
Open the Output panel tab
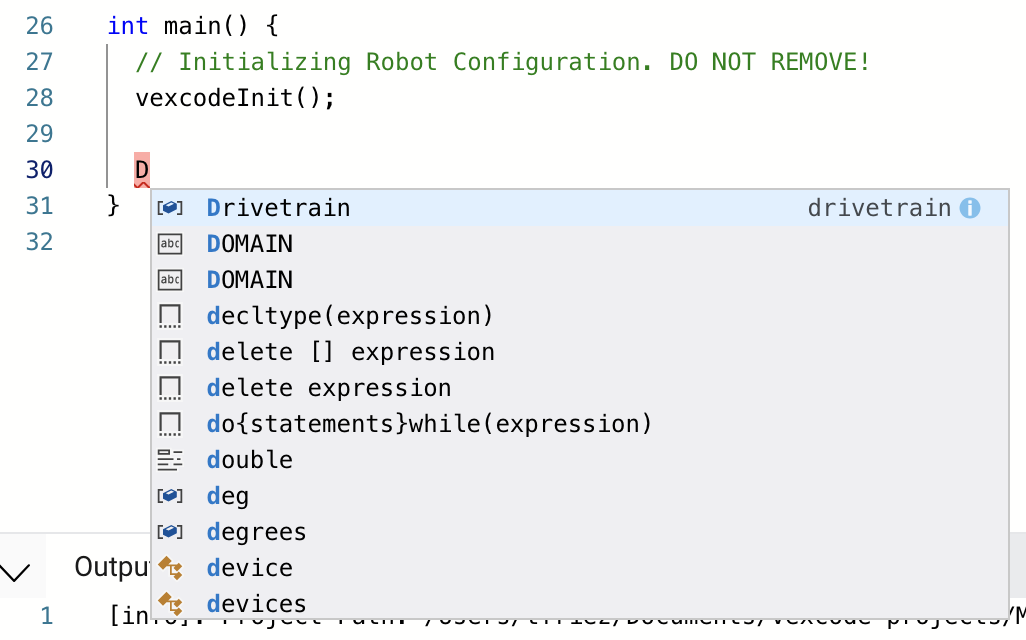click(x=113, y=567)
